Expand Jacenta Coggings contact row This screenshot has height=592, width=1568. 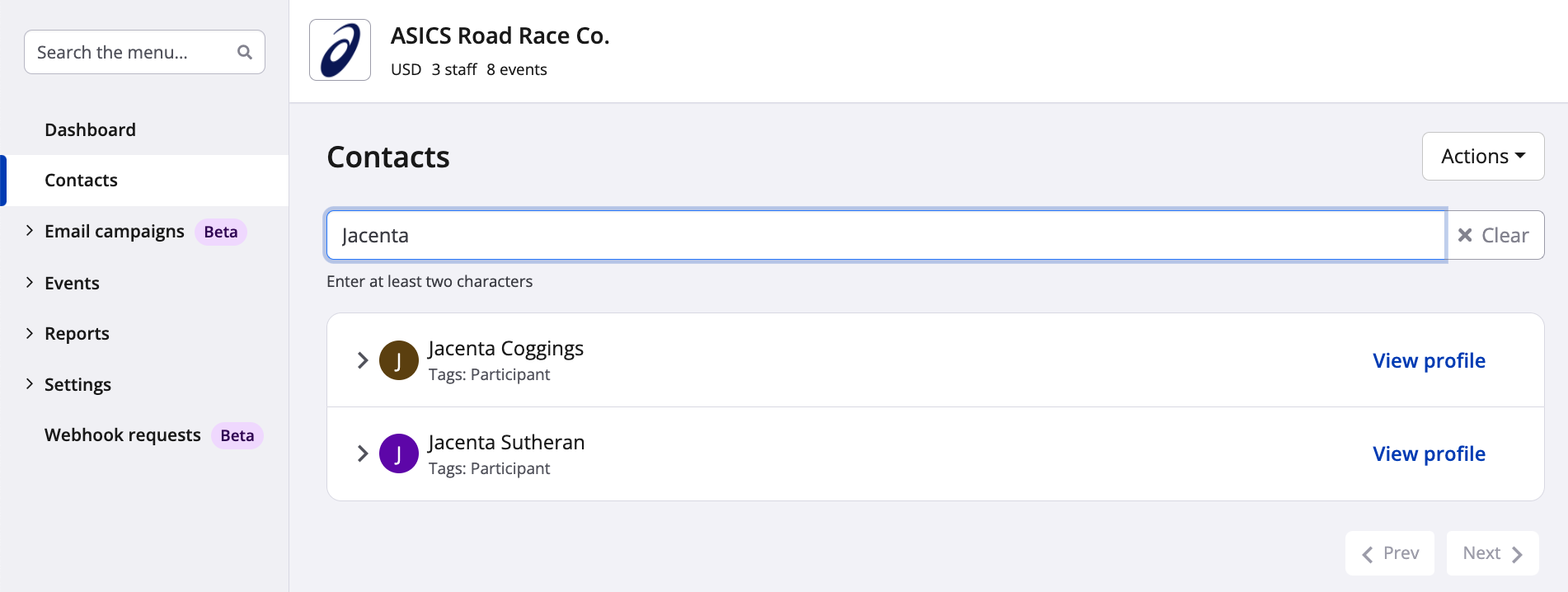362,360
